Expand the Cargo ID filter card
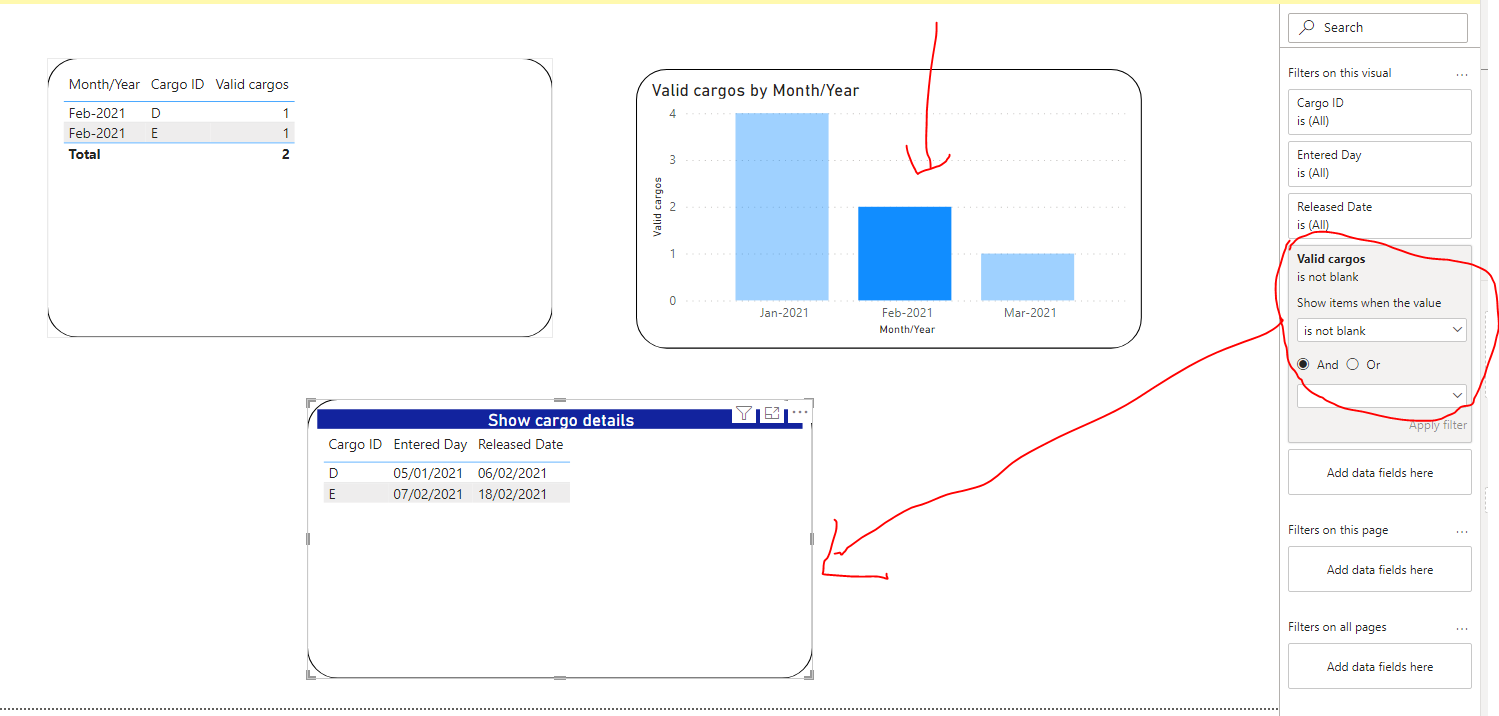 [1380, 112]
